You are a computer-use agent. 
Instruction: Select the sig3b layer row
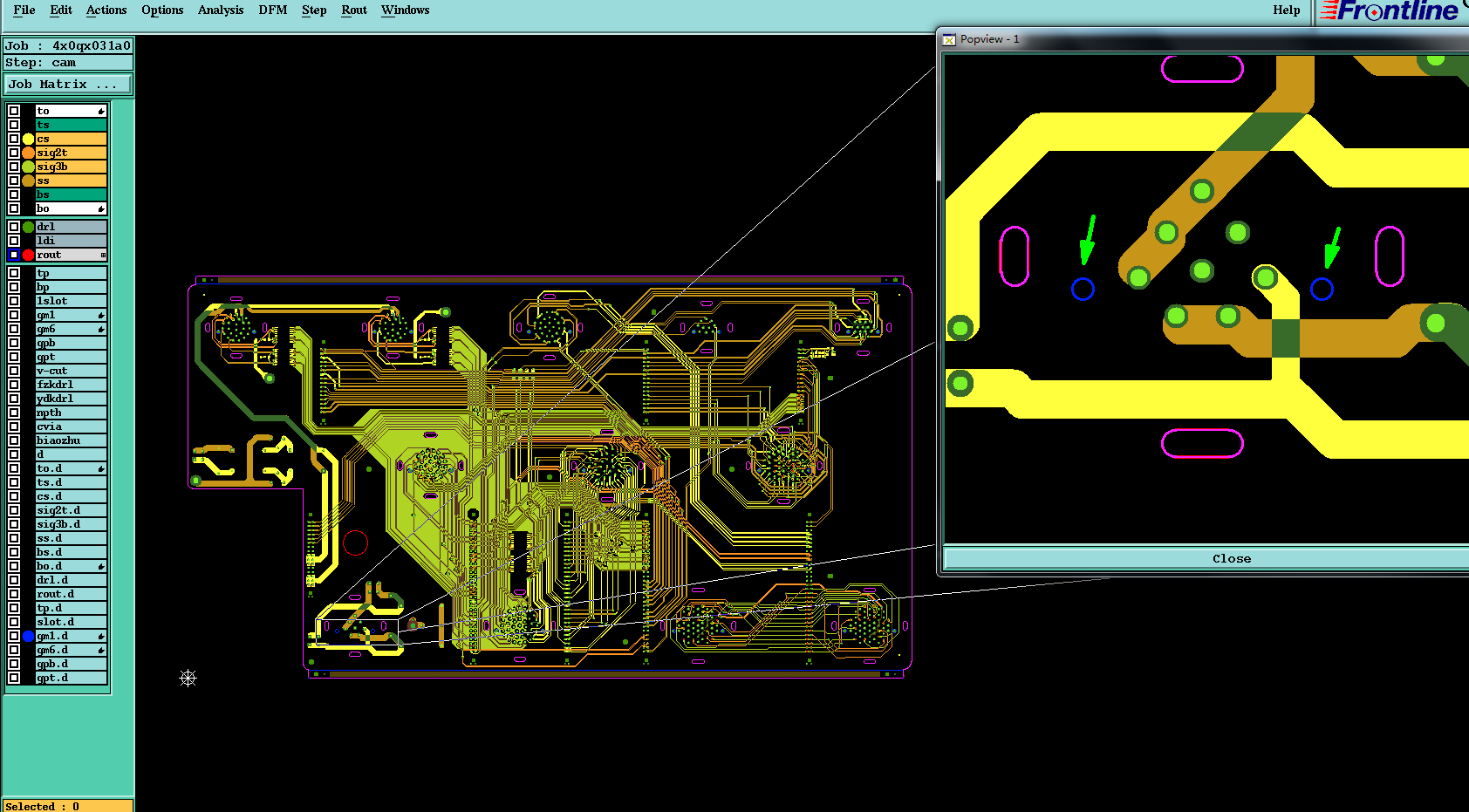pos(71,167)
